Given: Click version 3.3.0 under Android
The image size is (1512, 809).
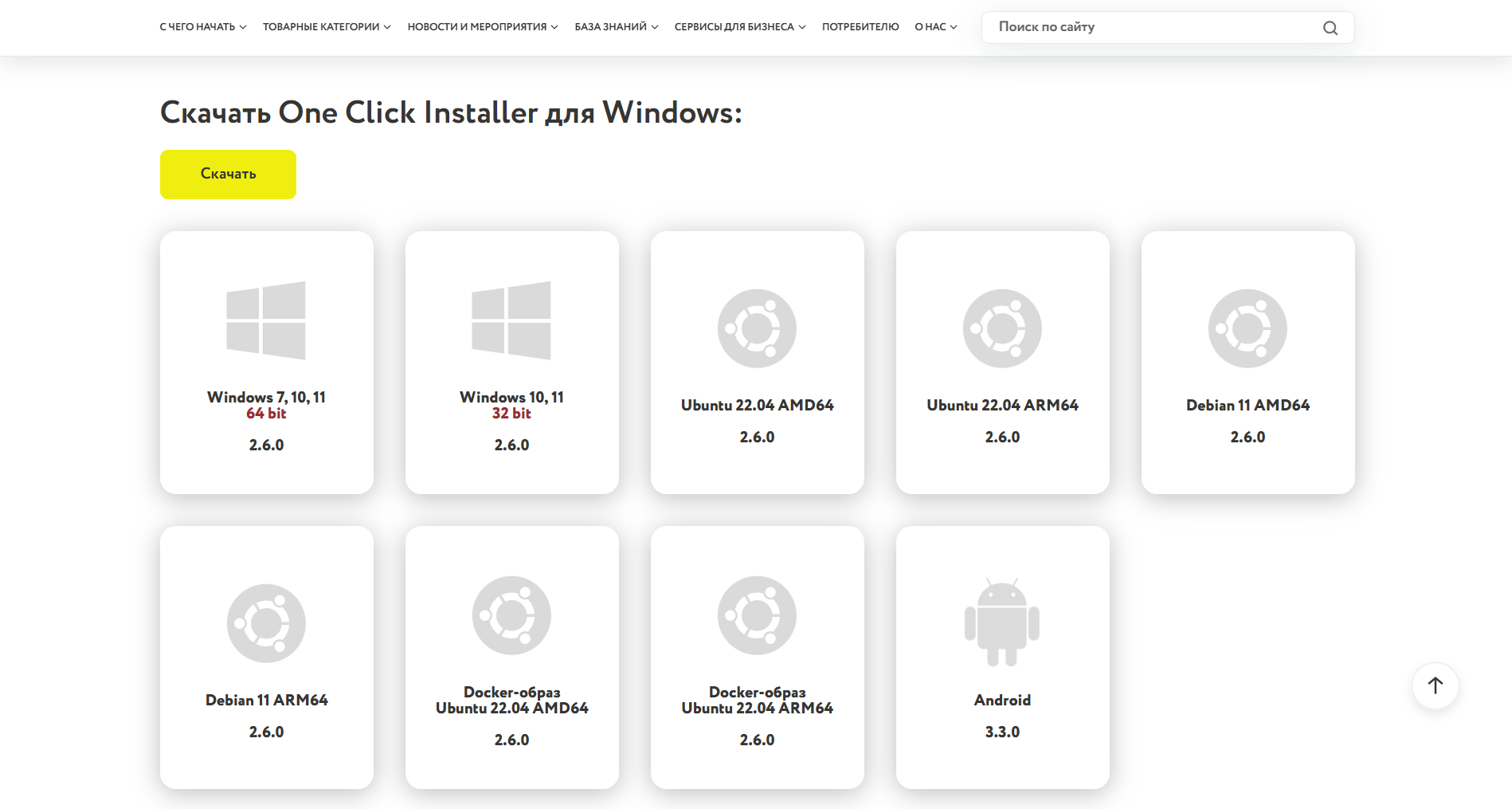Looking at the screenshot, I should point(1002,732).
